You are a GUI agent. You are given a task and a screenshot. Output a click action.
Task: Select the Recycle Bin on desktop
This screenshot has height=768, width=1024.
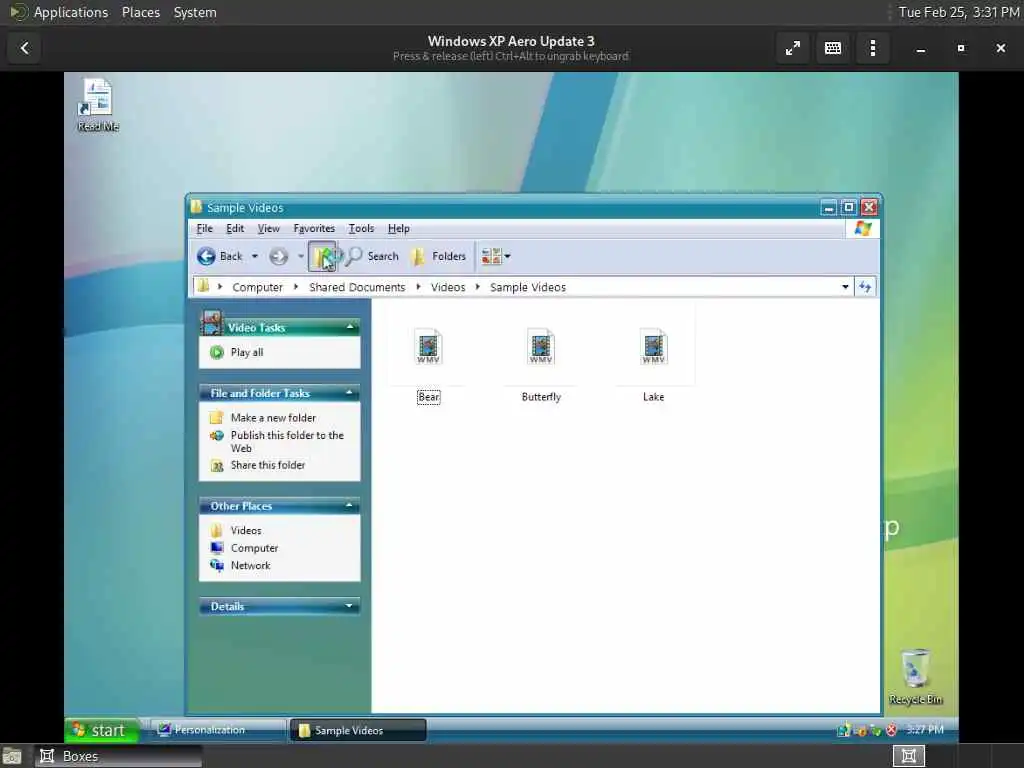coord(916,677)
